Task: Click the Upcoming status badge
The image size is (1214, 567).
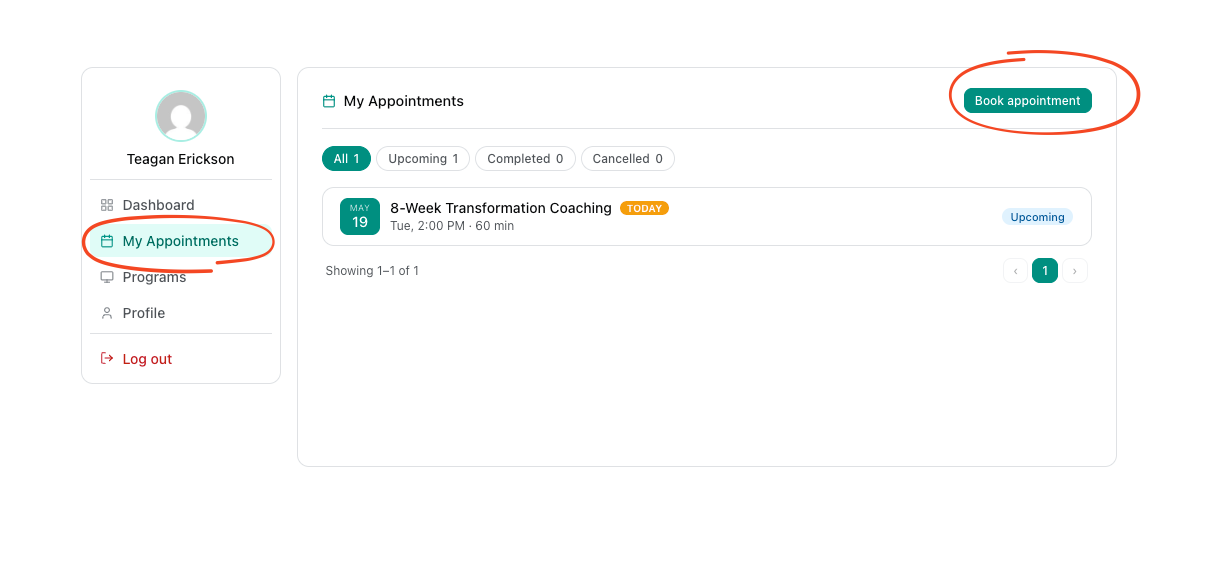Action: 1037,217
